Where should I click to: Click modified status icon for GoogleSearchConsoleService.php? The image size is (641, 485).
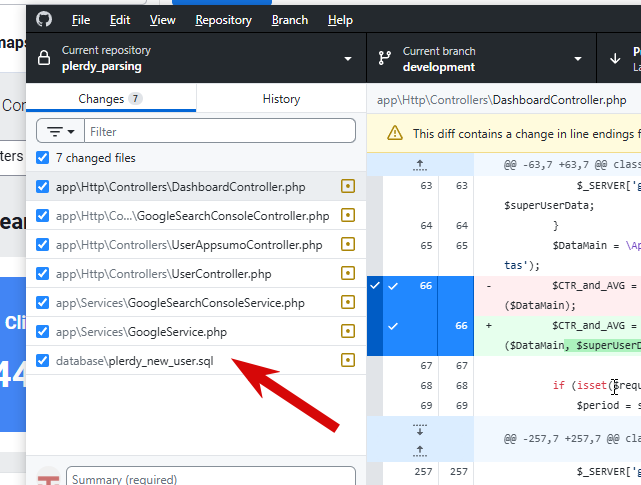click(348, 303)
